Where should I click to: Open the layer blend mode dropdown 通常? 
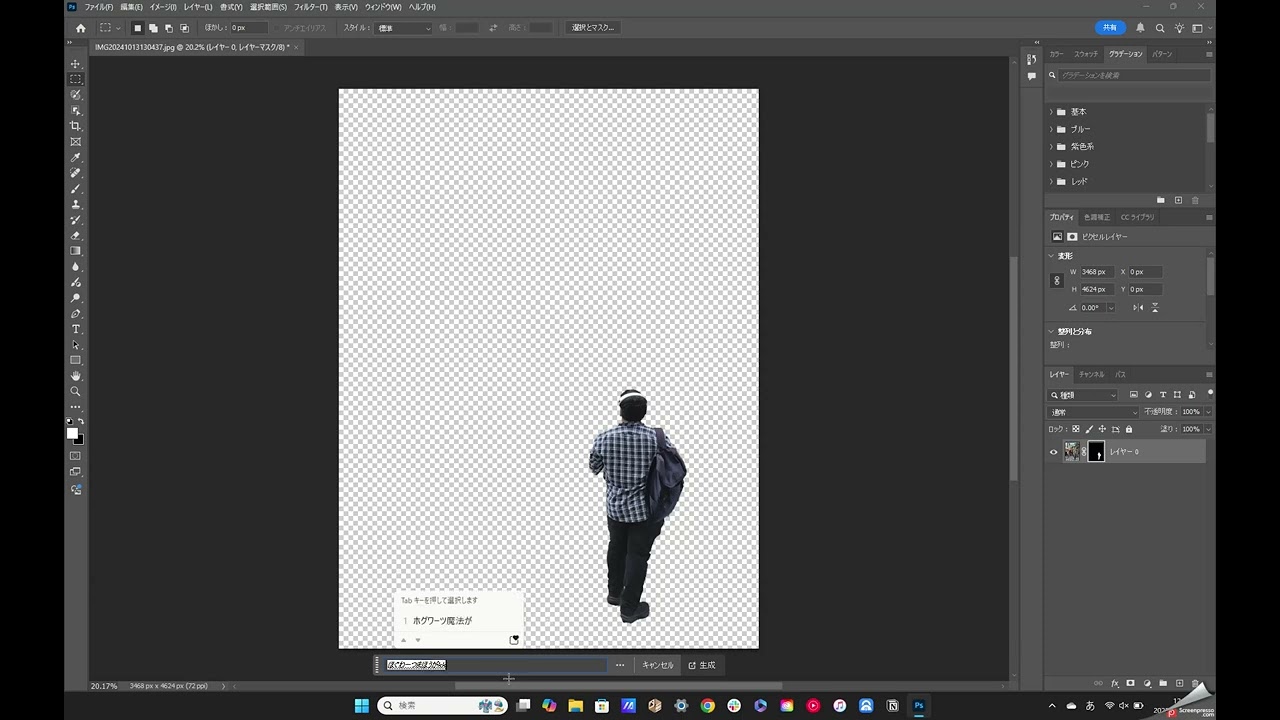point(1094,412)
